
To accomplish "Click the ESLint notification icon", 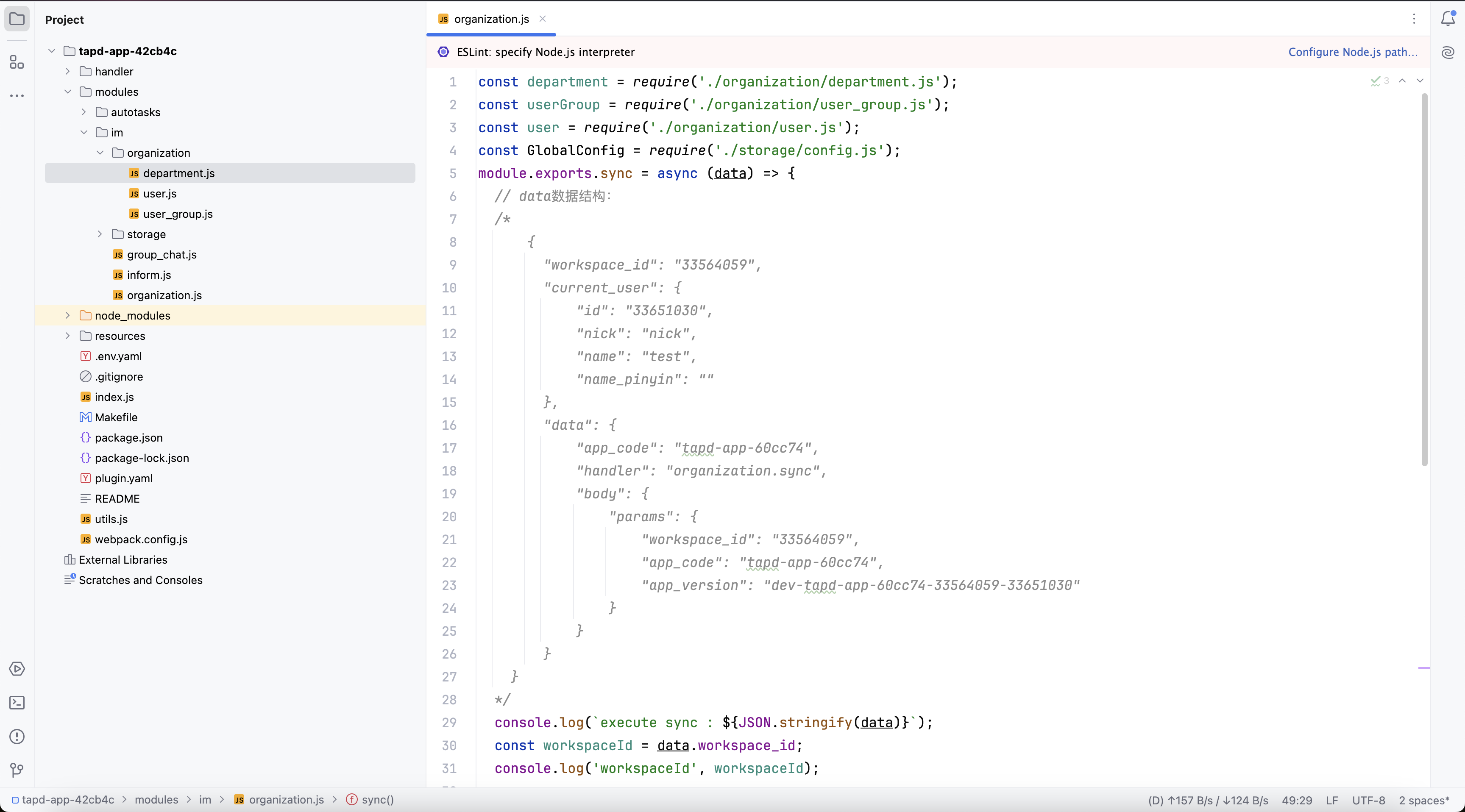I will pyautogui.click(x=443, y=52).
